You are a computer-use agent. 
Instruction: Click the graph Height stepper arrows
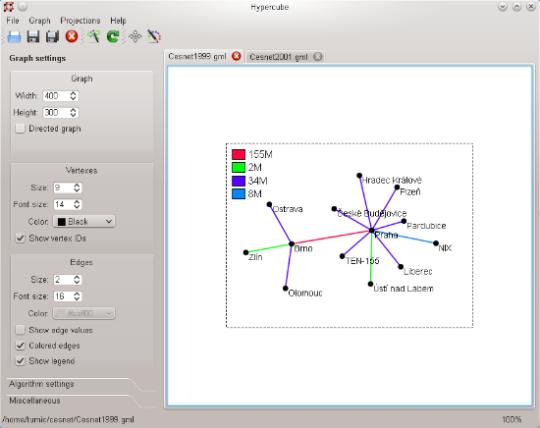coord(73,112)
